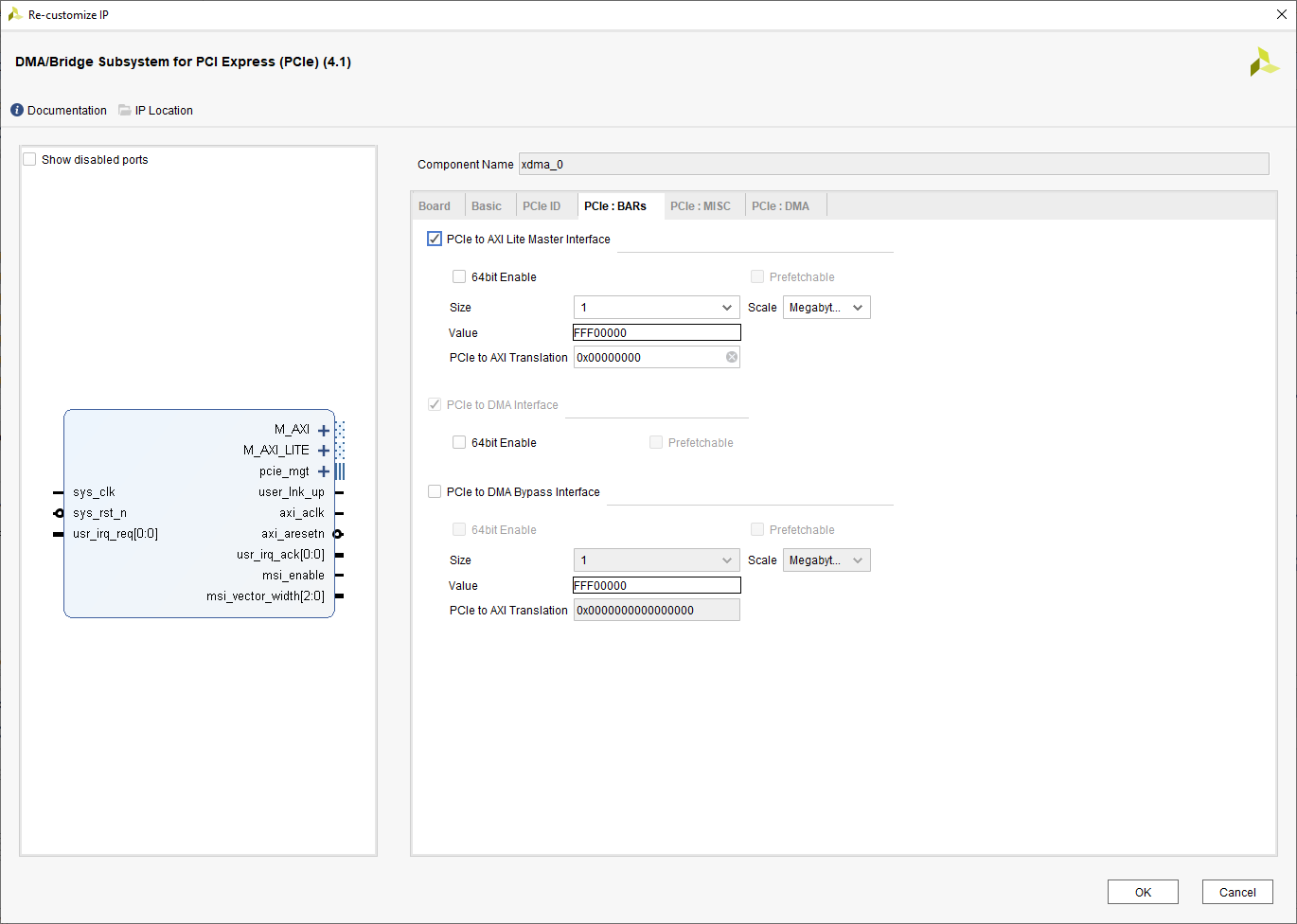Enable PCIe to DMA Bypass Interface
The image size is (1297, 924).
(435, 492)
